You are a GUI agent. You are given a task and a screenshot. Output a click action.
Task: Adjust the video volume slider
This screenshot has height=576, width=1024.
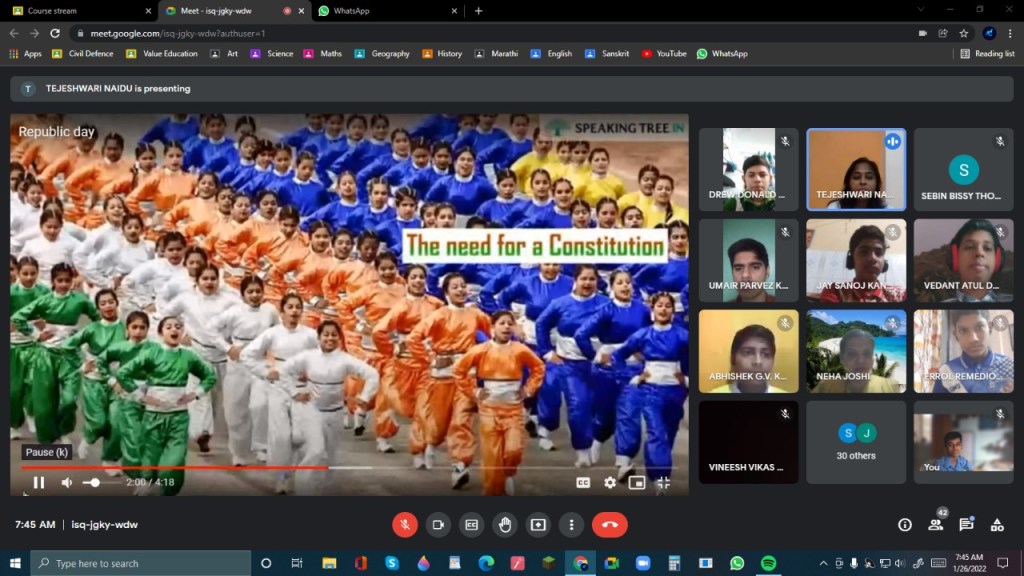(93, 483)
